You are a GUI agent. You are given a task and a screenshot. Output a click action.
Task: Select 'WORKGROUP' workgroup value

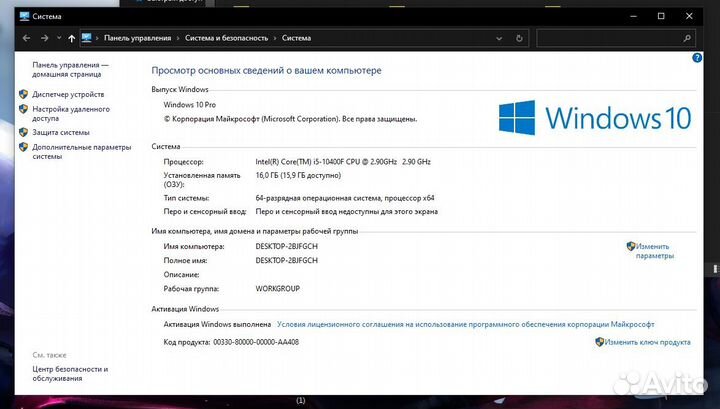pyautogui.click(x=277, y=289)
